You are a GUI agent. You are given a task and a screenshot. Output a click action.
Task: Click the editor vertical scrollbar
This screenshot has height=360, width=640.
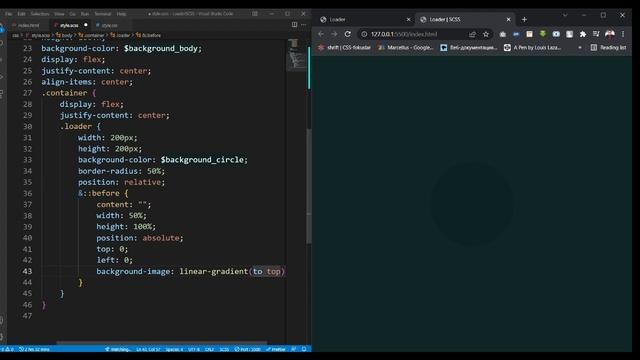tap(309, 186)
